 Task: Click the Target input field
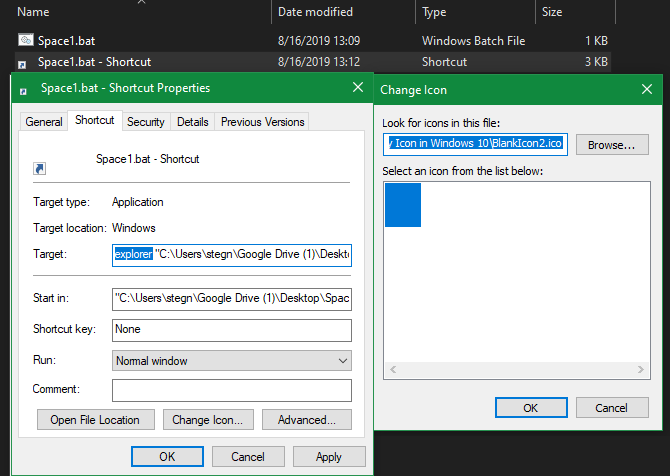[x=232, y=254]
